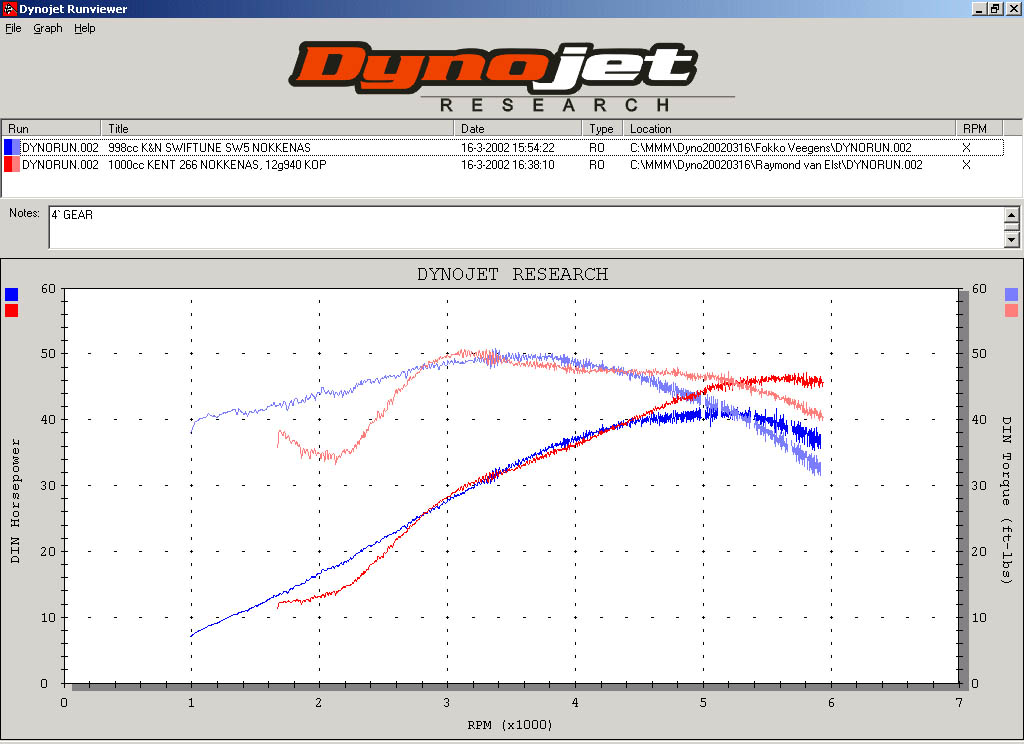Viewport: 1024px width, 744px height.
Task: Click the light blue torque legend square at graph right
Action: coord(1011,295)
